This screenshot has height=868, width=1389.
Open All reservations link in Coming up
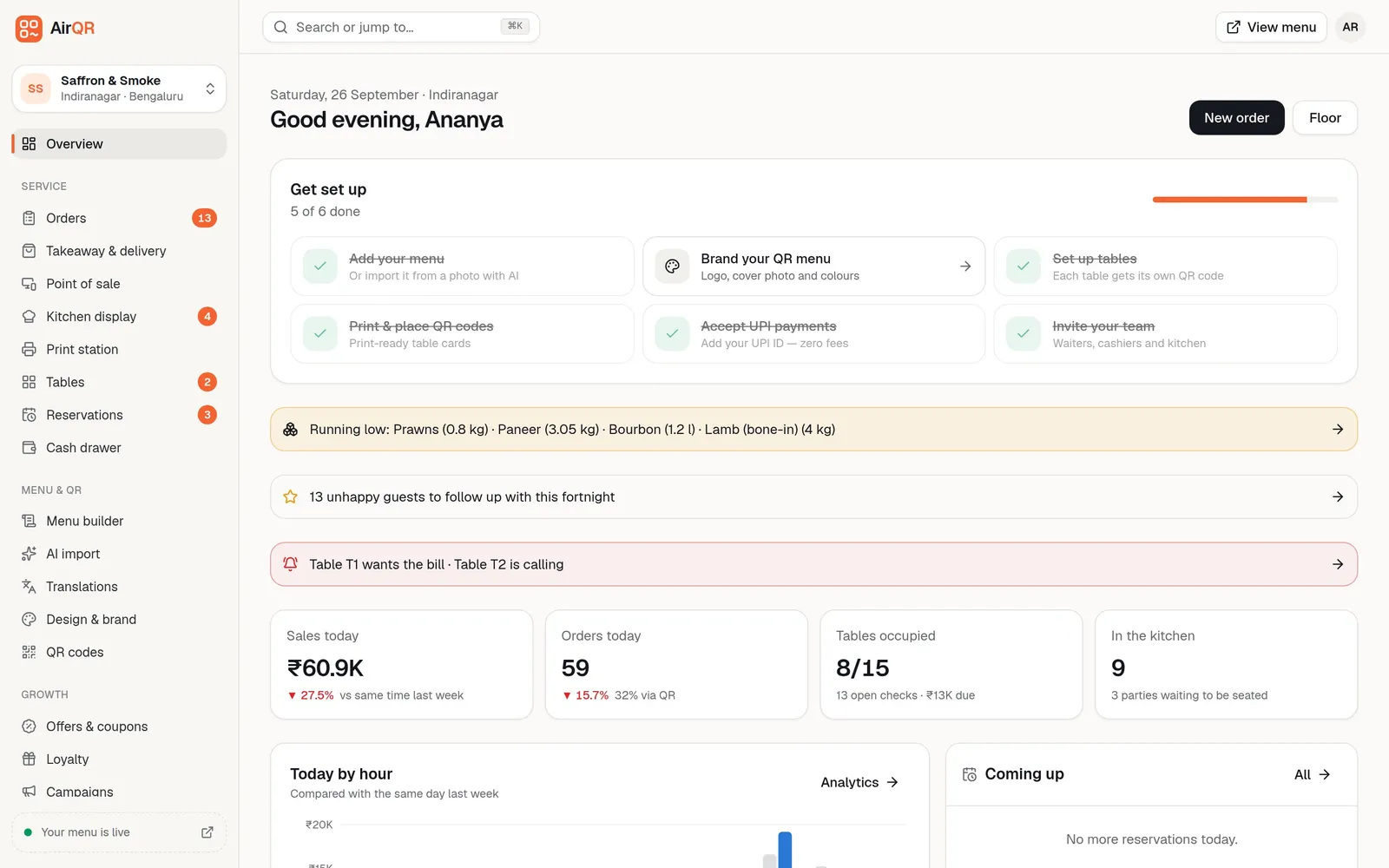coord(1312,774)
